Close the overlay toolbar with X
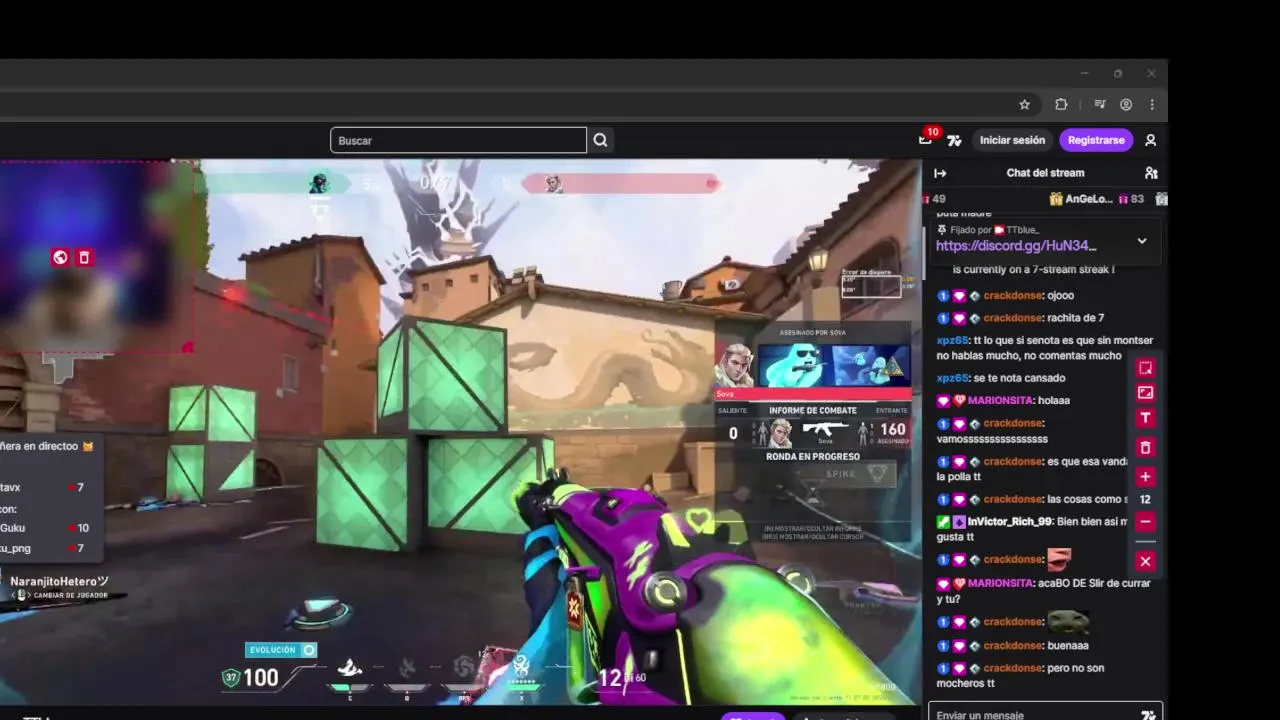The image size is (1280, 720). tap(1146, 561)
